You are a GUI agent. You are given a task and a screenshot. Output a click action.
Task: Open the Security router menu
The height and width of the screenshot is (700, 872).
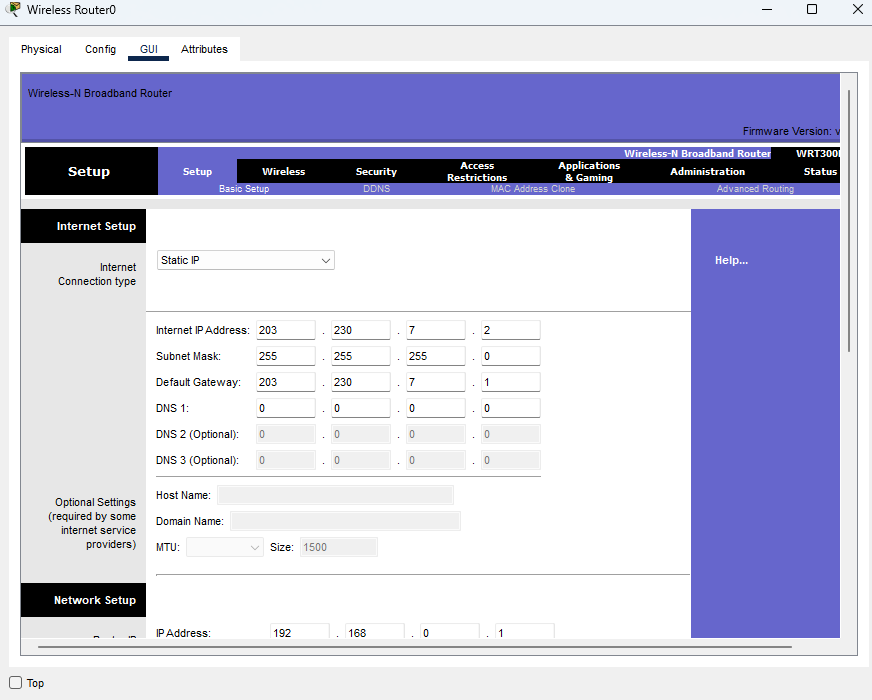(376, 171)
